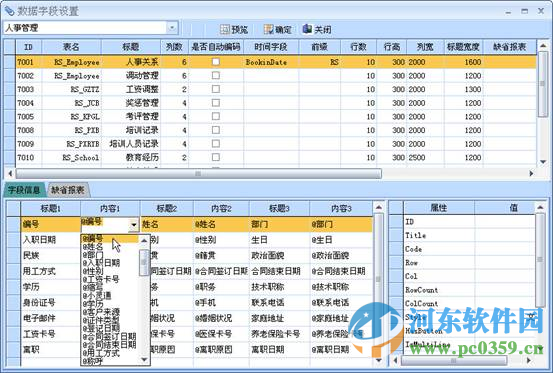Screen dimensions: 553x373
Task: Toggle auto-code checkbox for row 7009
Action: (x=215, y=143)
